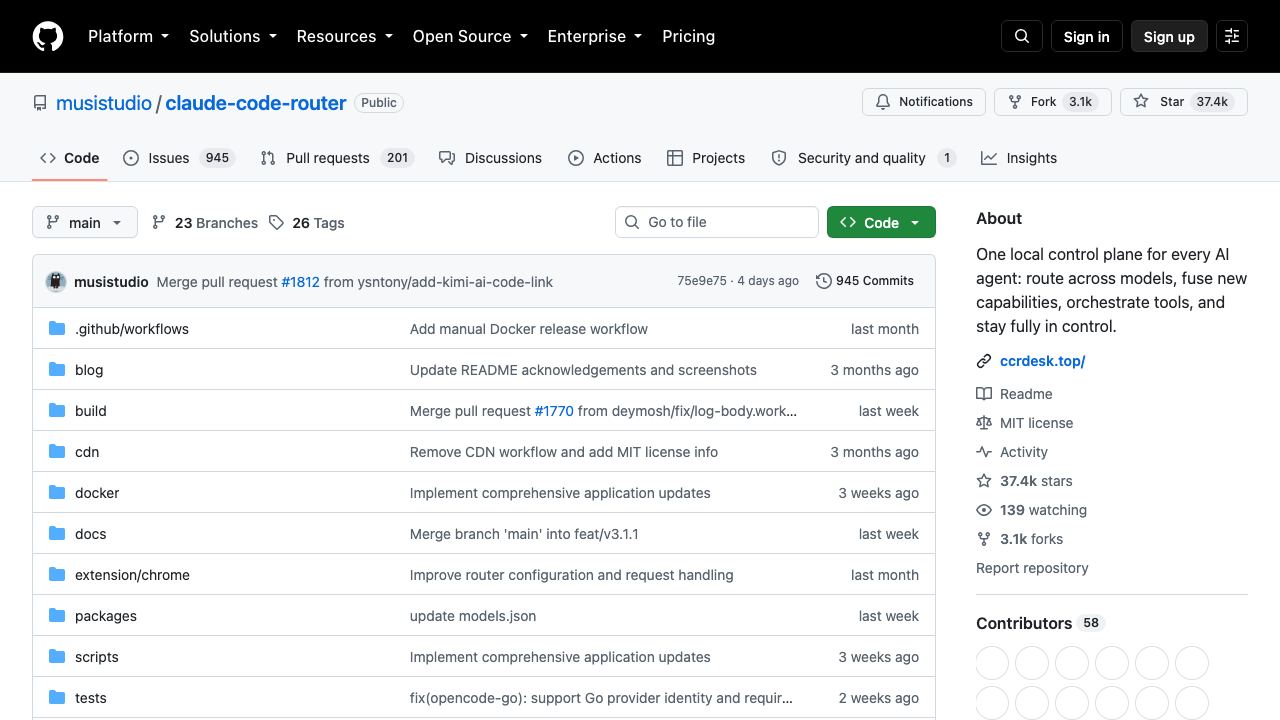1280x720 pixels.
Task: Open the ccrdesk.top website link
Action: pyautogui.click(x=1042, y=361)
